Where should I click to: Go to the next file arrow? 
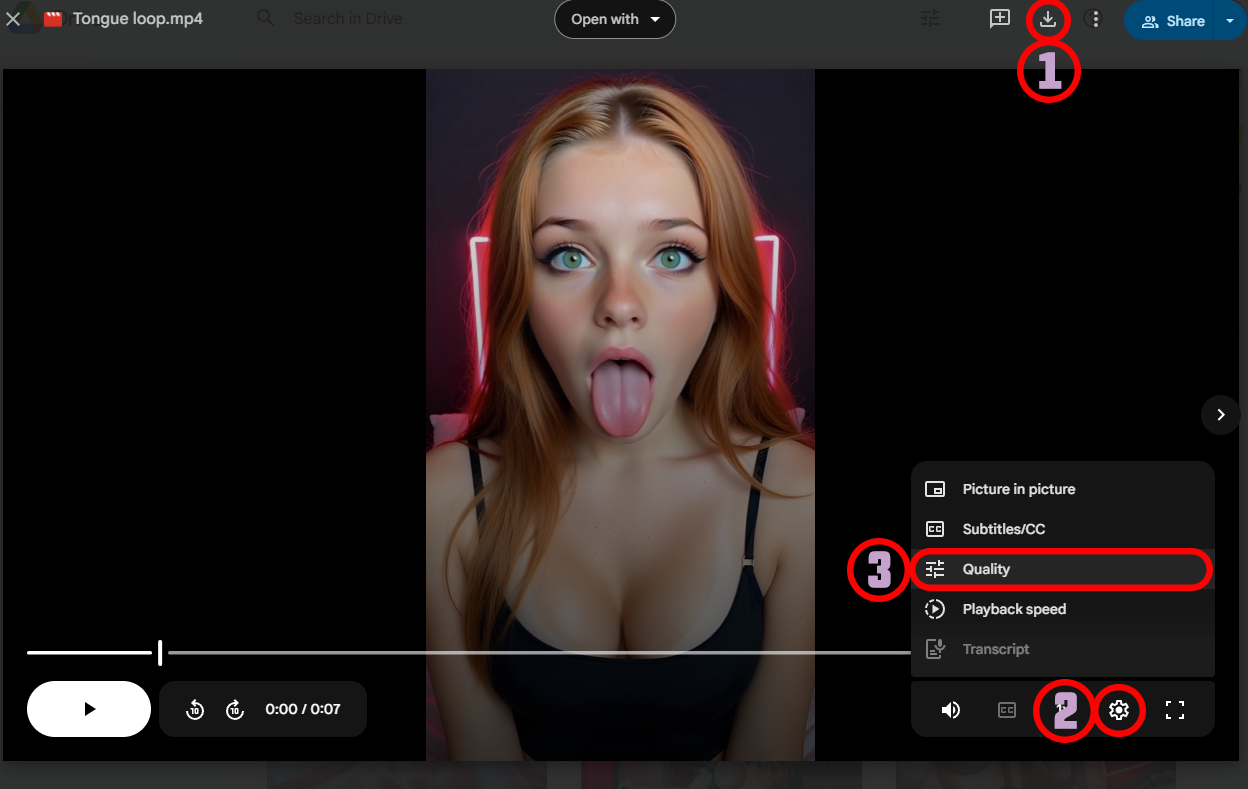click(x=1221, y=414)
